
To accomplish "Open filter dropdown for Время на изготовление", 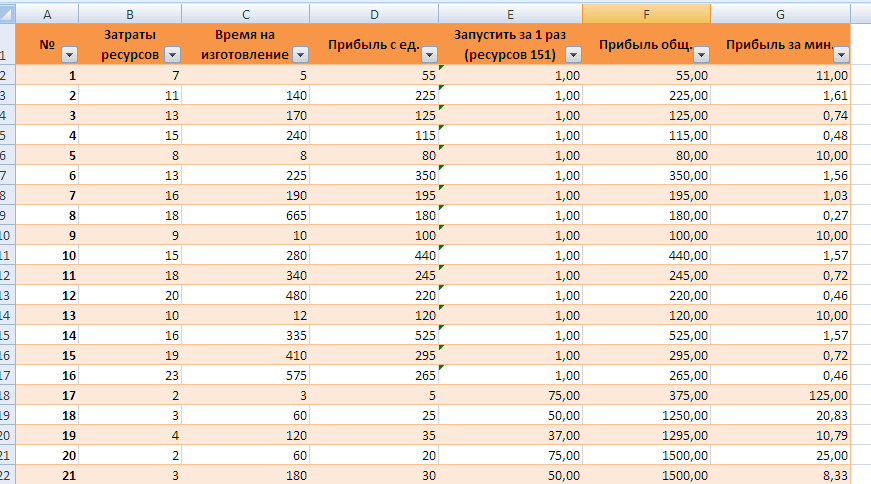I will [x=301, y=54].
